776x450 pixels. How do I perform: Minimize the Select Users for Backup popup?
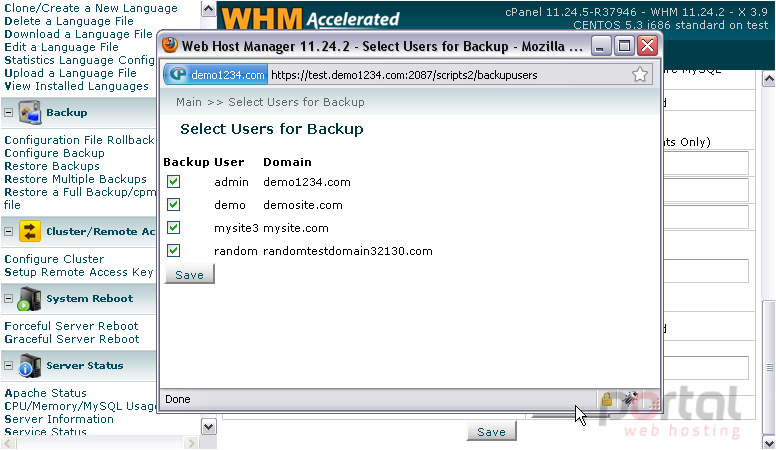[600, 47]
